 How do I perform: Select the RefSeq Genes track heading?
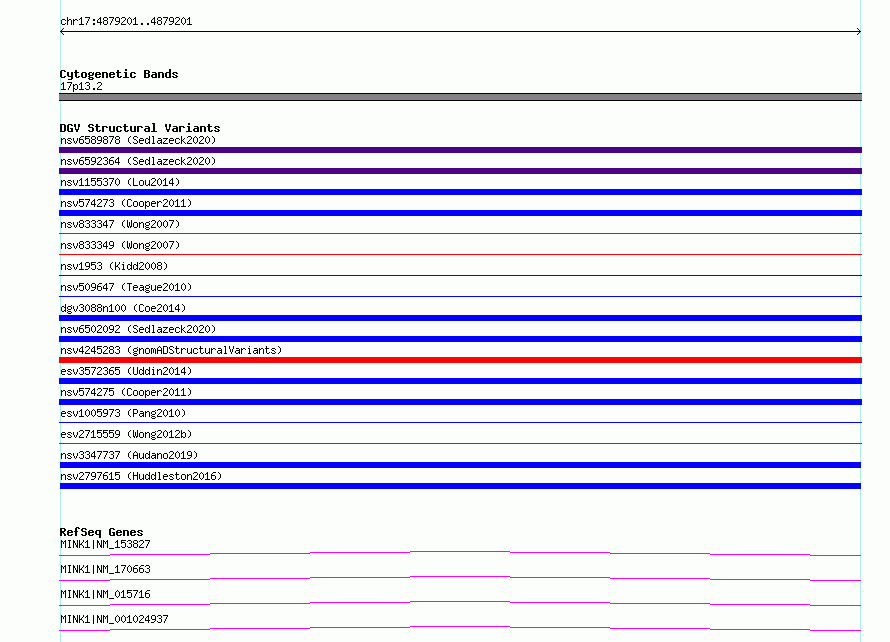pyautogui.click(x=101, y=532)
